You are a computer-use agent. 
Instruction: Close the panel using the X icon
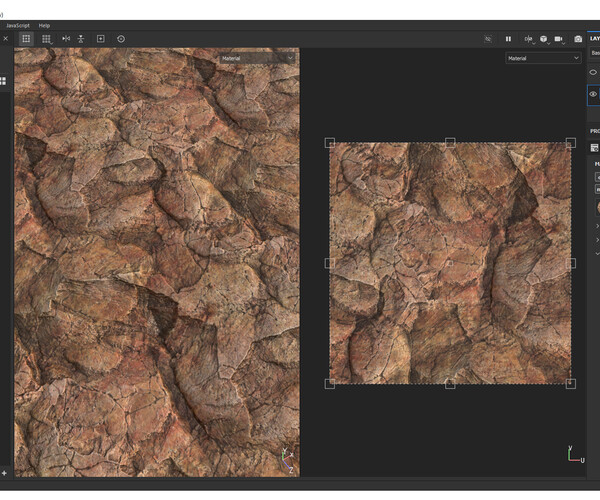click(x=5, y=39)
